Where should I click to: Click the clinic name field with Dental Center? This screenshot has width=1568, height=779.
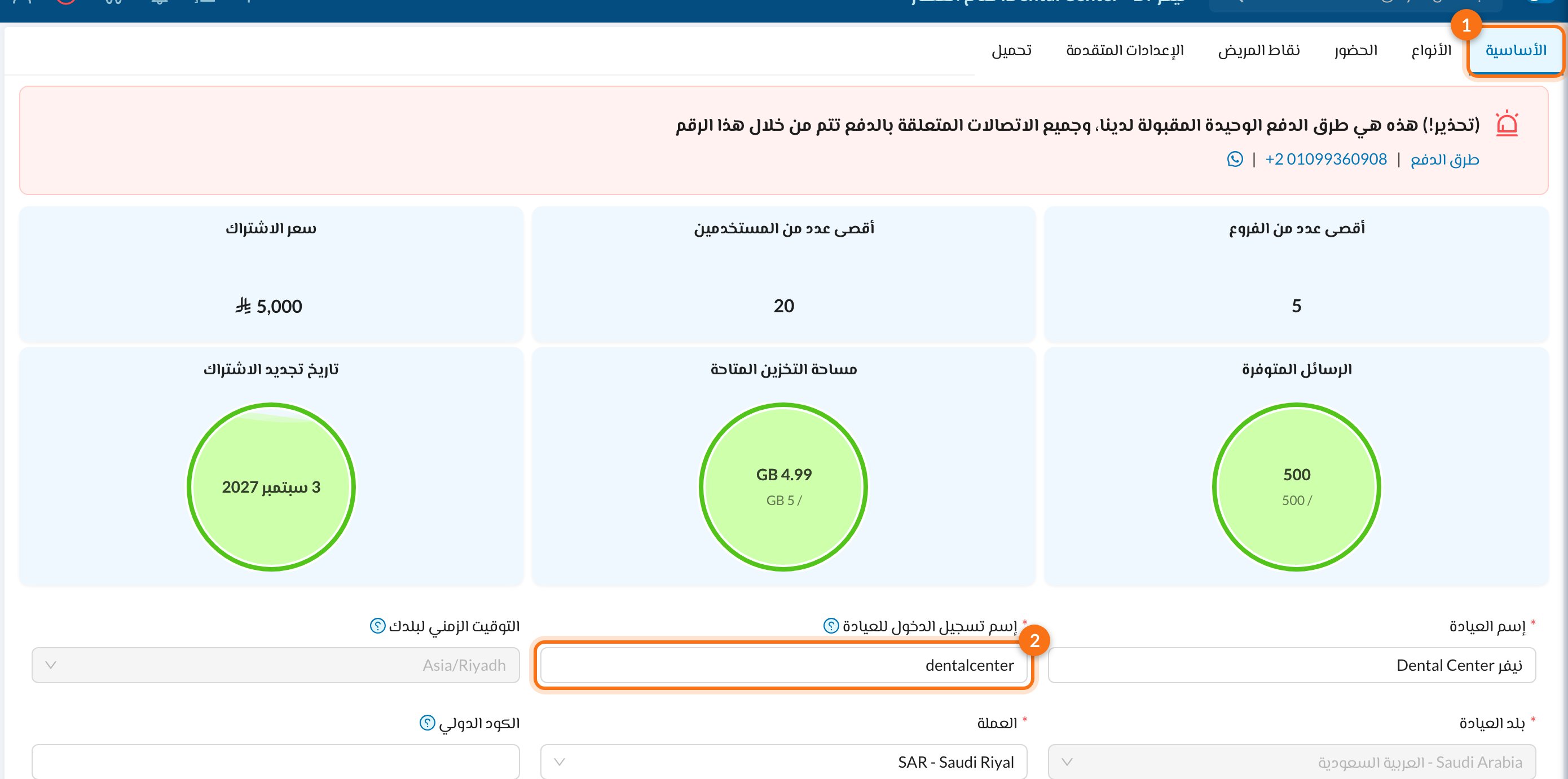[x=1292, y=665]
